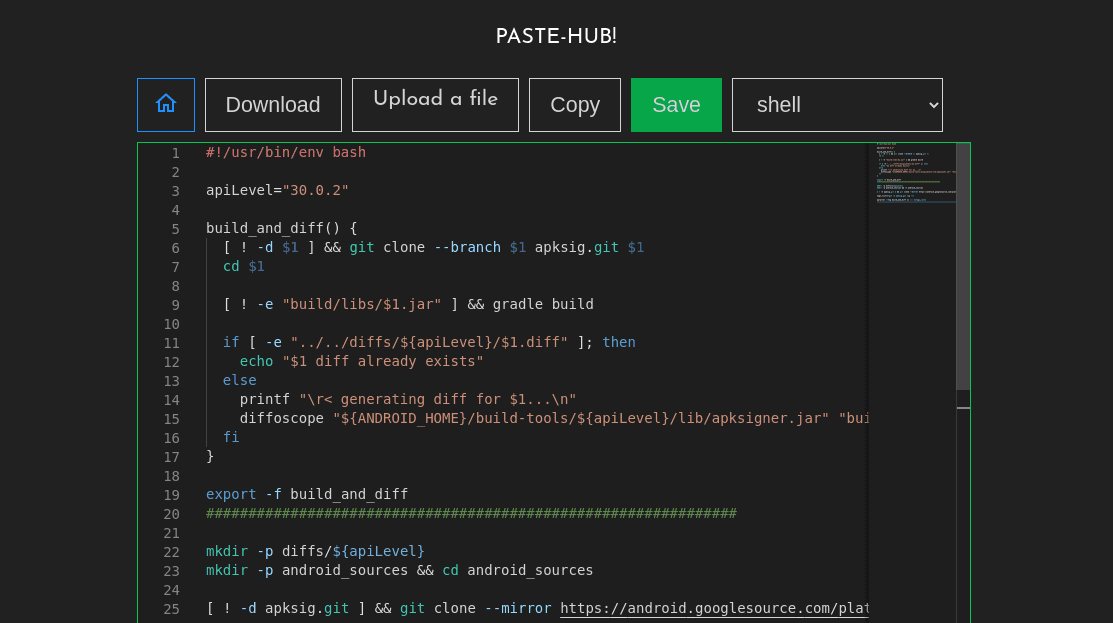The width and height of the screenshot is (1113, 623).
Task: Place cursor on the shebang line
Action: [x=286, y=153]
